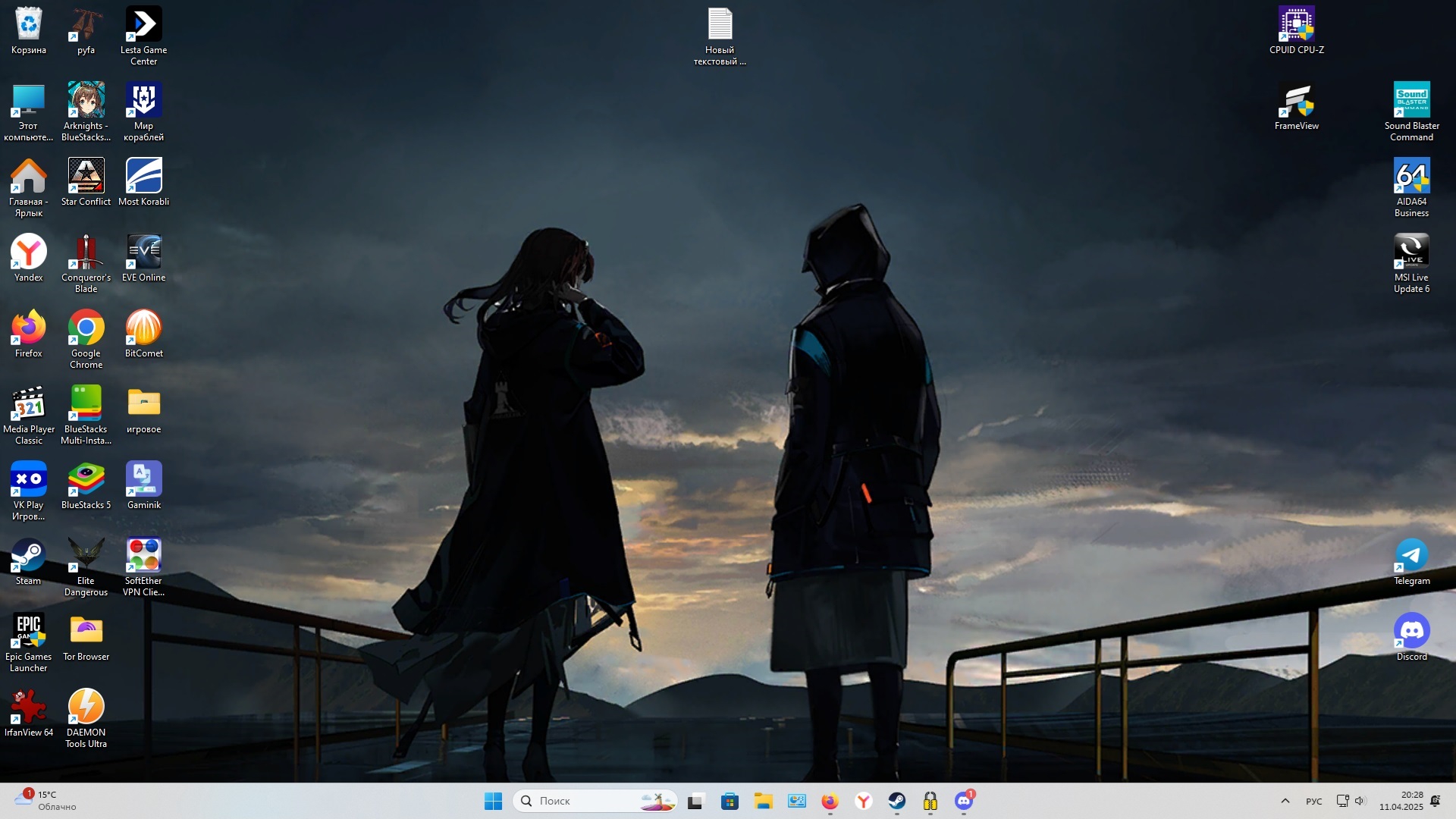The height and width of the screenshot is (819, 1456).
Task: Open Microsoft Store from the taskbar
Action: tap(730, 801)
